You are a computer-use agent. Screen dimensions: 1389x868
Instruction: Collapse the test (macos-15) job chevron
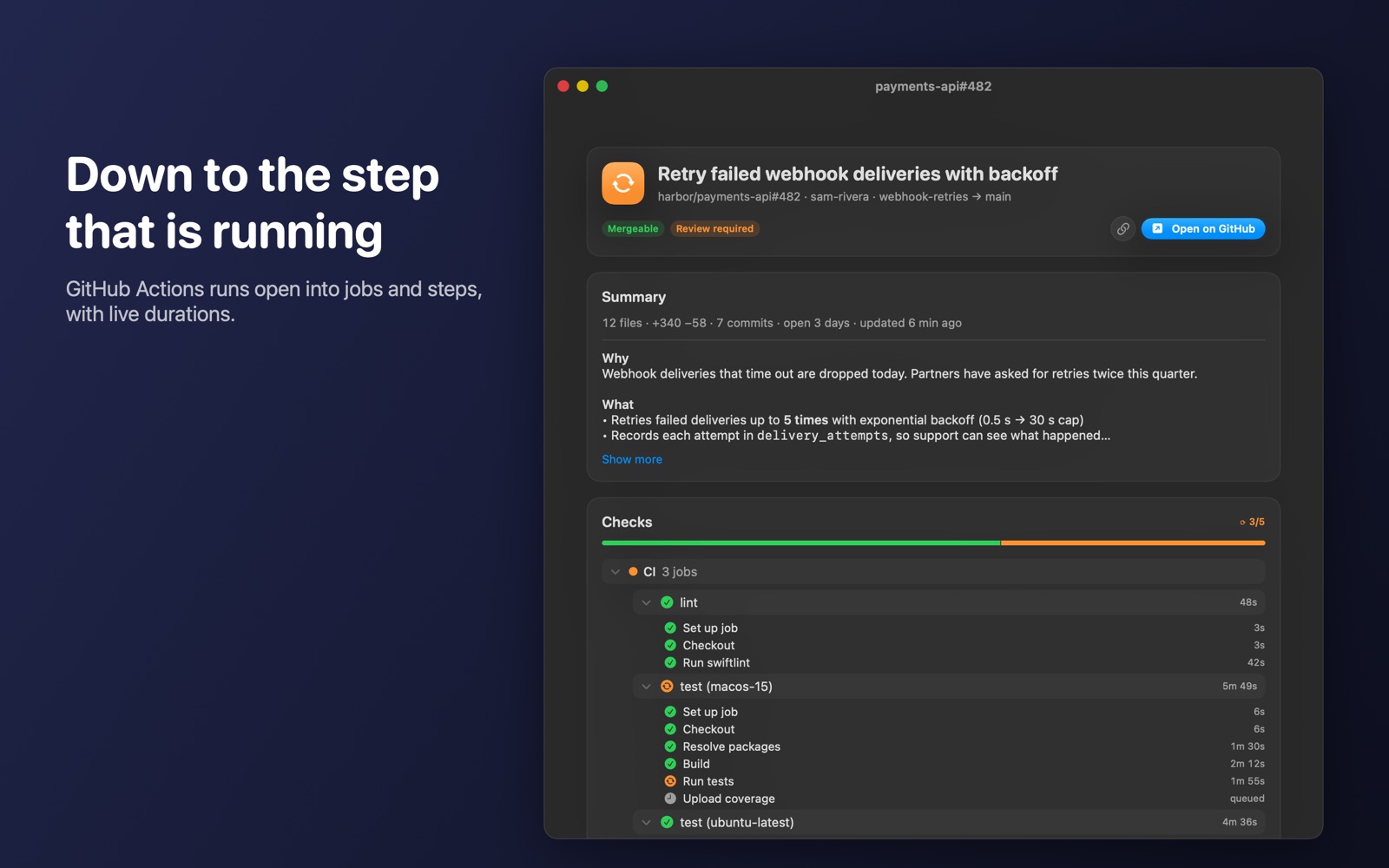click(646, 687)
